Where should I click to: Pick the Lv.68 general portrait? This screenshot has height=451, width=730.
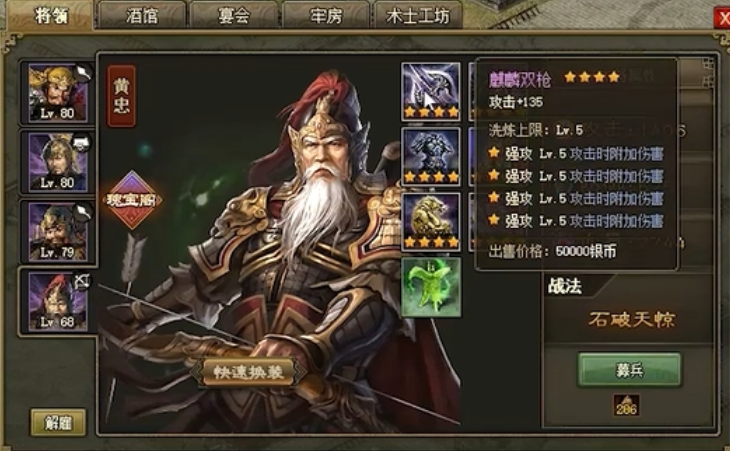point(58,301)
